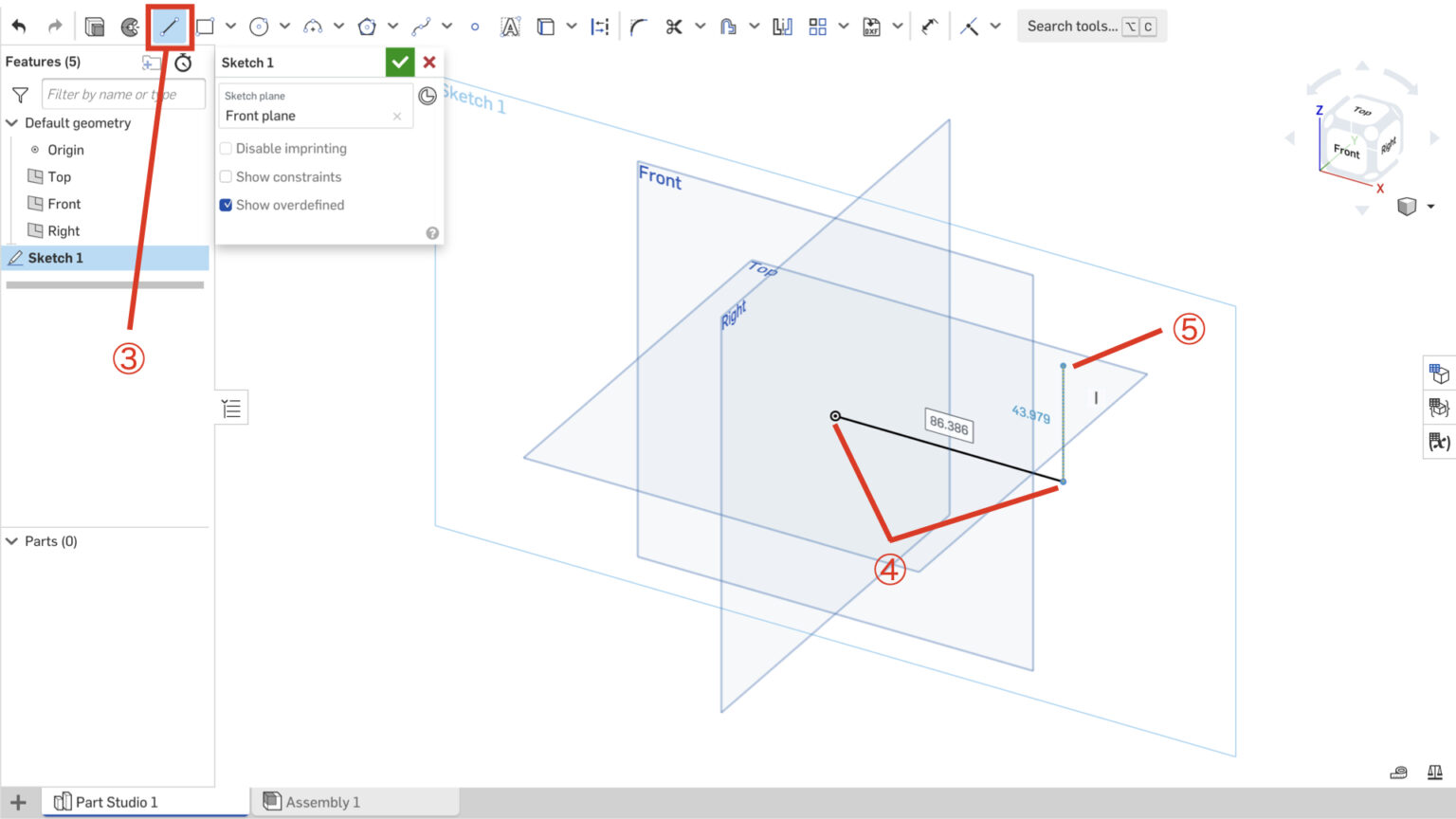Screen dimensions: 1456x819
Task: Select the Line sketch tool
Action: [x=169, y=26]
